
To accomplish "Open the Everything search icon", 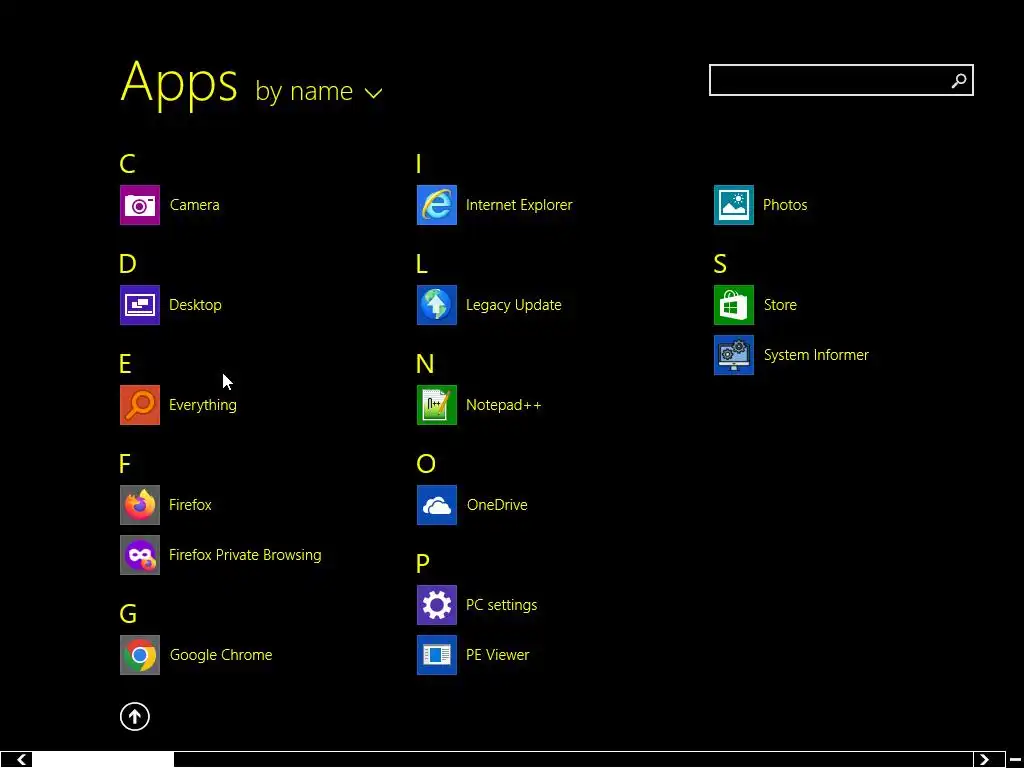I will (x=140, y=405).
